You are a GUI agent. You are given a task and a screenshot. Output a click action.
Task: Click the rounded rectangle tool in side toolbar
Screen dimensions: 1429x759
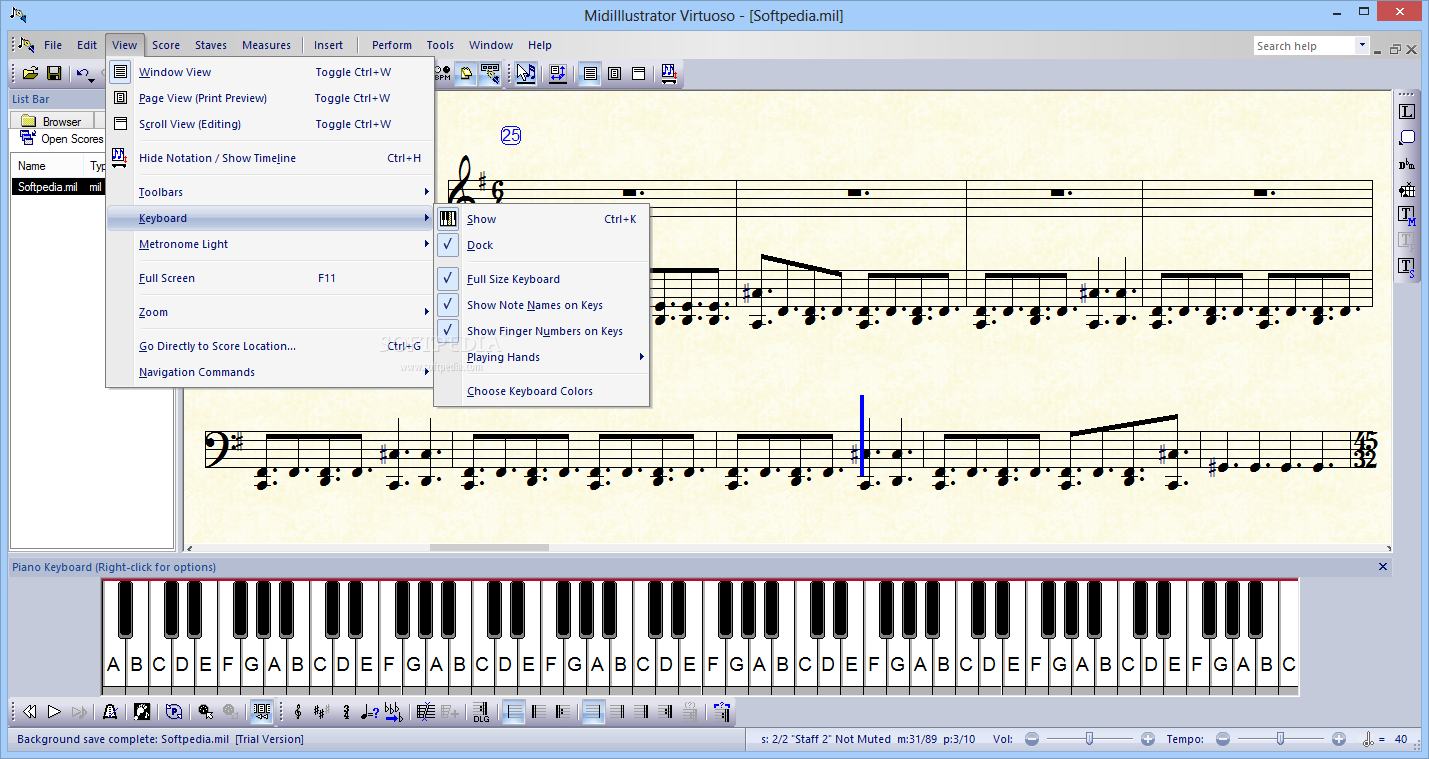pos(1407,138)
